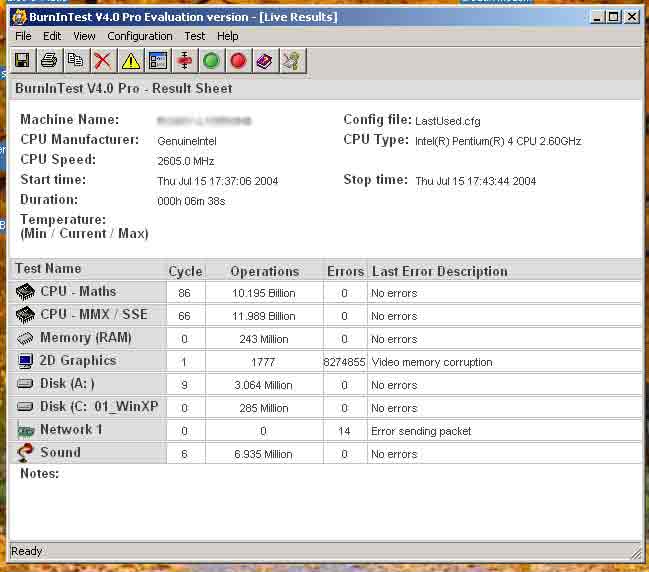Open the Test menu
This screenshot has height=572, width=649.
[x=195, y=36]
